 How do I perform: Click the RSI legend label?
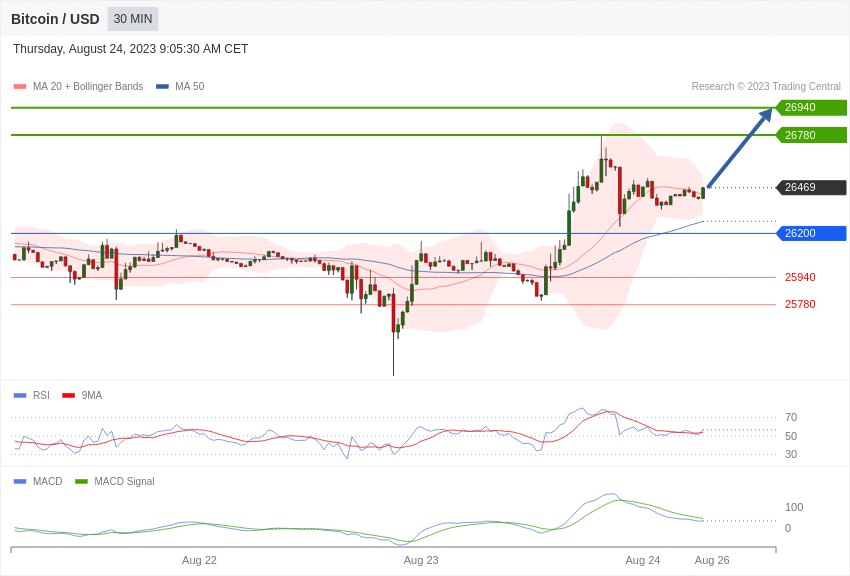41,396
